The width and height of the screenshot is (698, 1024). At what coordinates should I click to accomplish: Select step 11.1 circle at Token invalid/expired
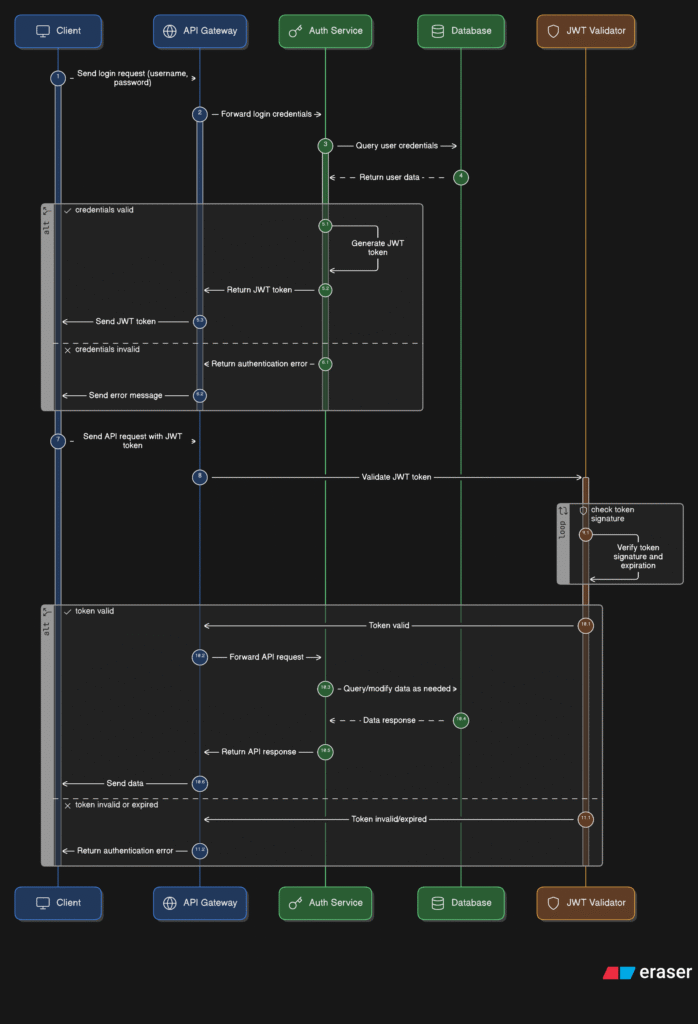click(586, 819)
